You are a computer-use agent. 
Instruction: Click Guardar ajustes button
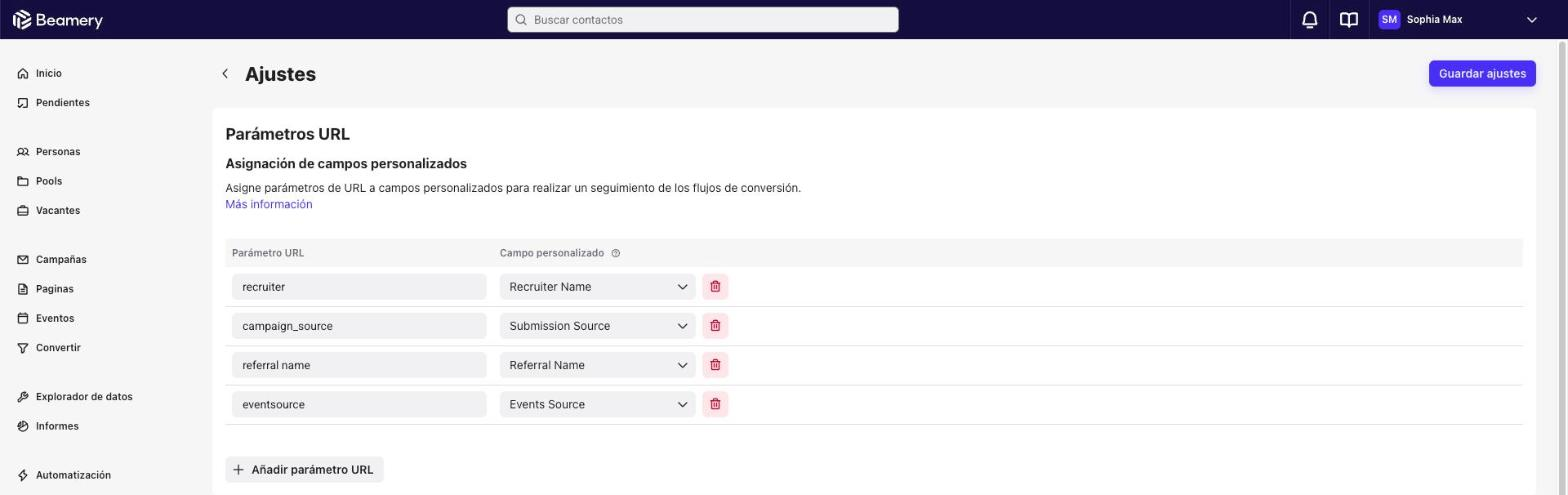[x=1481, y=74]
